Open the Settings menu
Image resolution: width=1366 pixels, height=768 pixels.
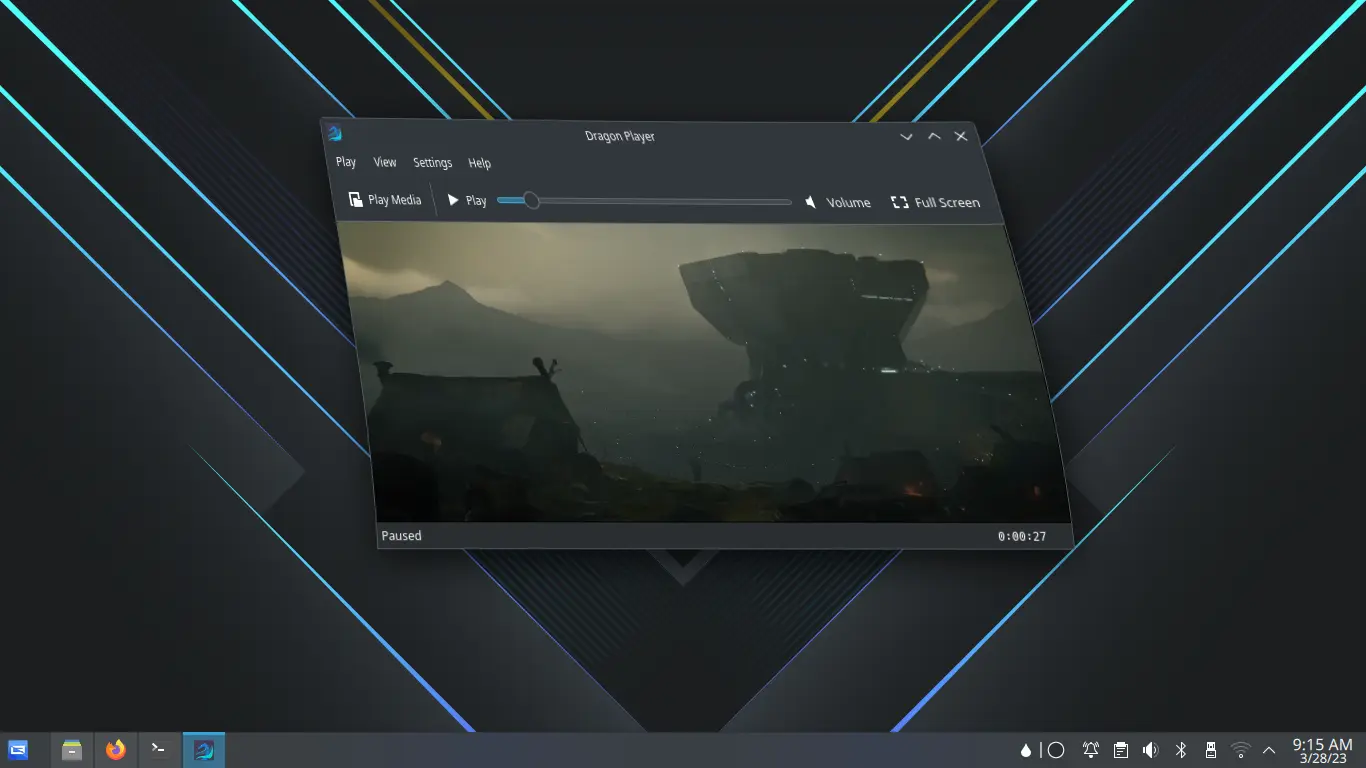433,163
